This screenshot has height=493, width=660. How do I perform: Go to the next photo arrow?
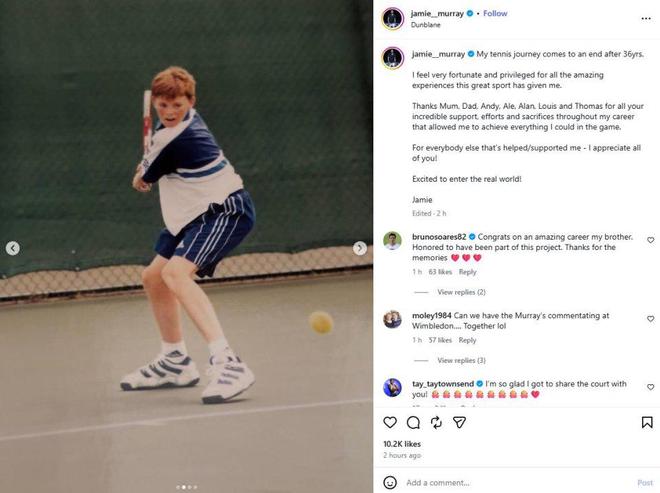[x=360, y=248]
